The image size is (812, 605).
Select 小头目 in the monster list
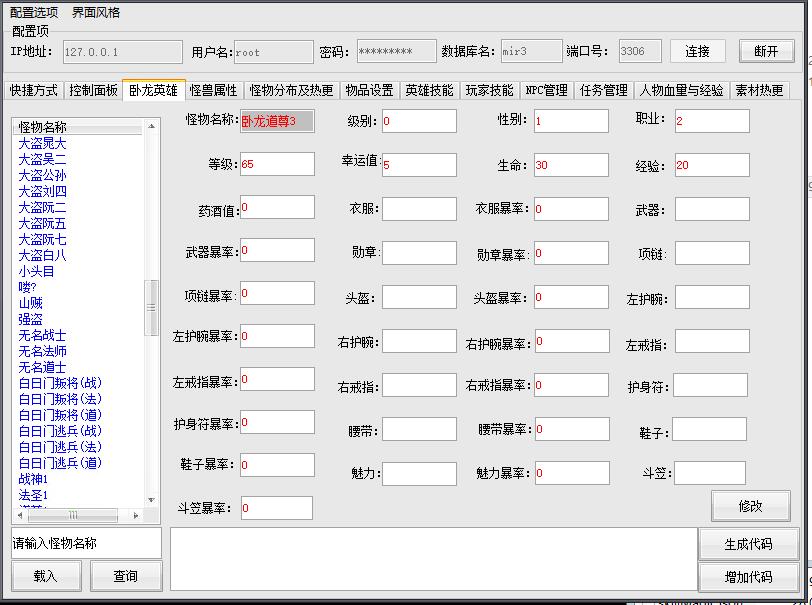click(x=36, y=271)
